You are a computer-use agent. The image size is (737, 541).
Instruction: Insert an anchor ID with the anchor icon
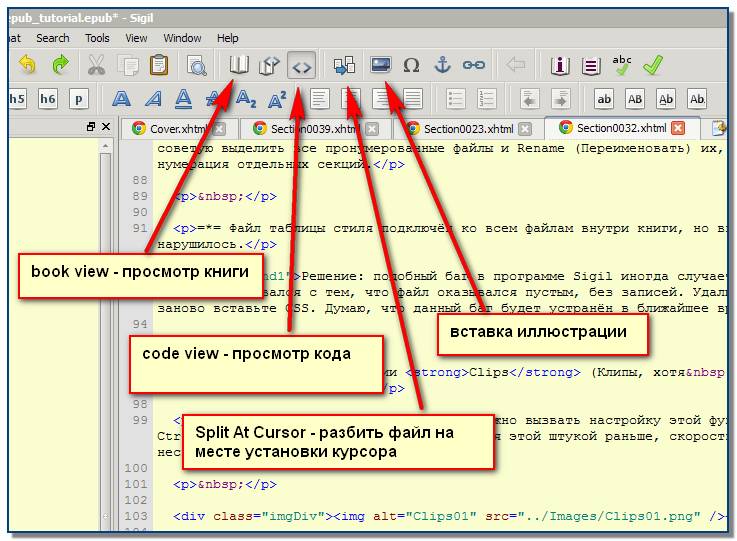click(x=442, y=65)
